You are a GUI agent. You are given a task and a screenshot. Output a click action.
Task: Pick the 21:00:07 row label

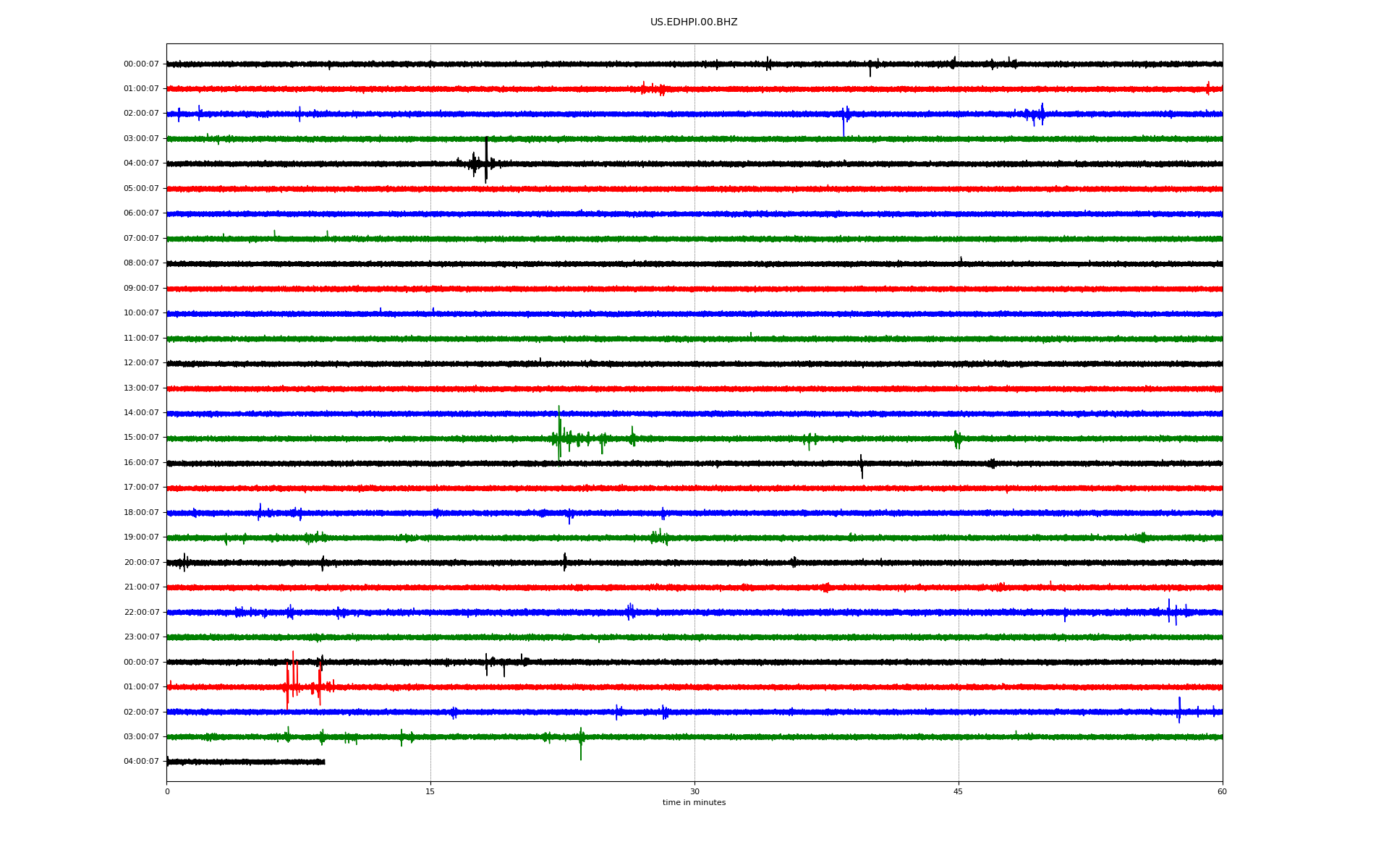point(141,587)
